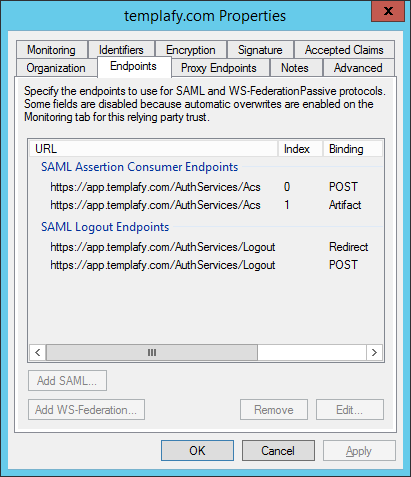
Task: Switch to the Advanced tab
Action: pos(358,68)
